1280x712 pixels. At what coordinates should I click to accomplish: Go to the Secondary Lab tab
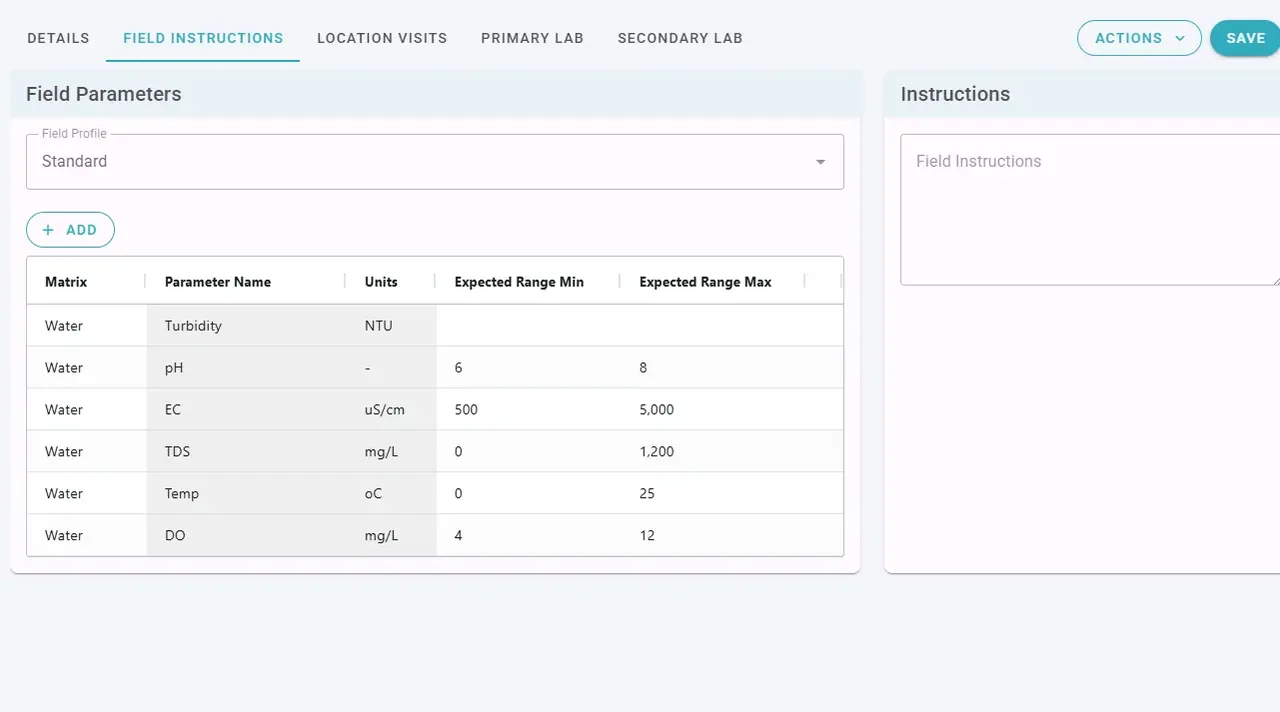click(x=680, y=38)
